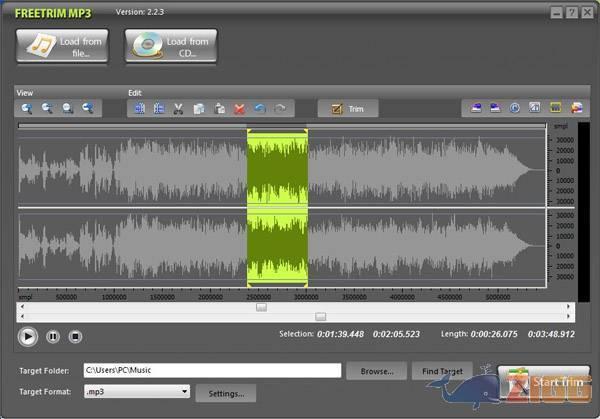This screenshot has height=419, width=600.
Task: Paste audio using the clipboard icon
Action: point(220,109)
